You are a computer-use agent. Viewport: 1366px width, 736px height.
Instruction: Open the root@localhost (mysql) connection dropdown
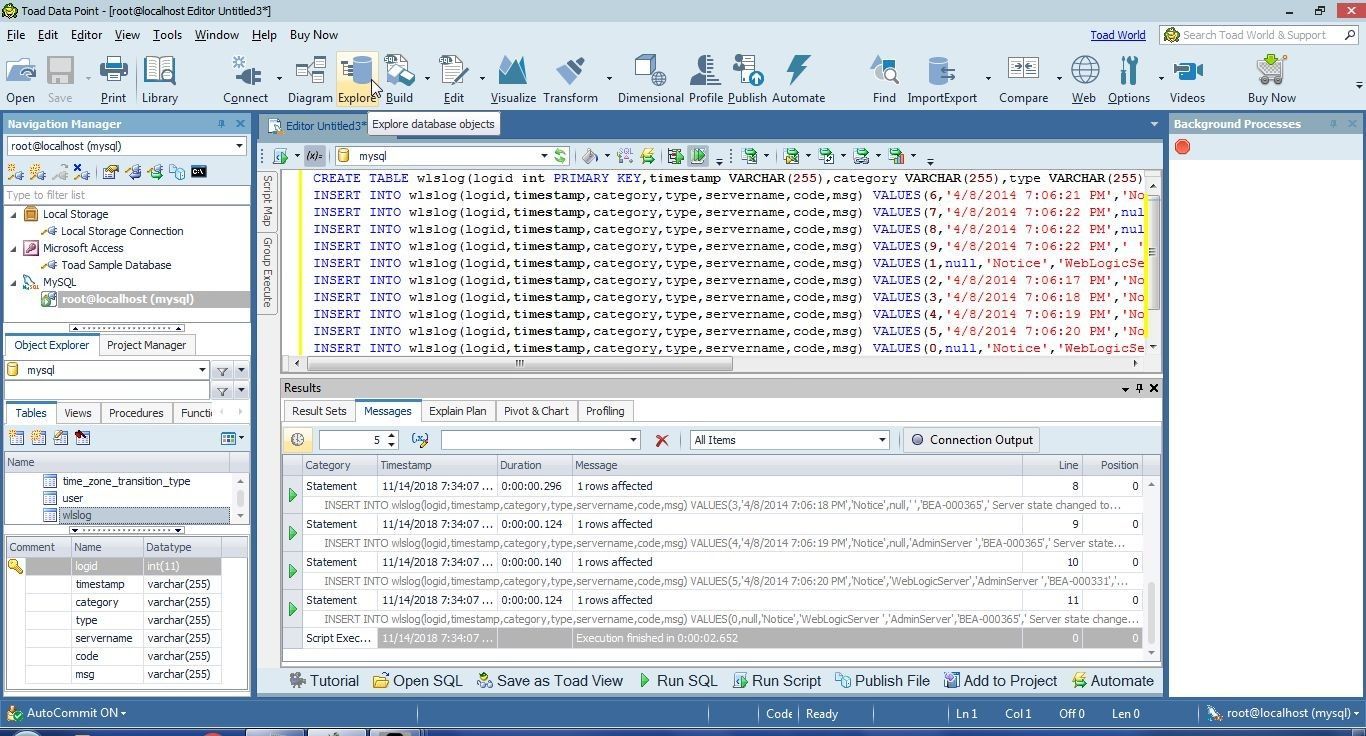(239, 146)
